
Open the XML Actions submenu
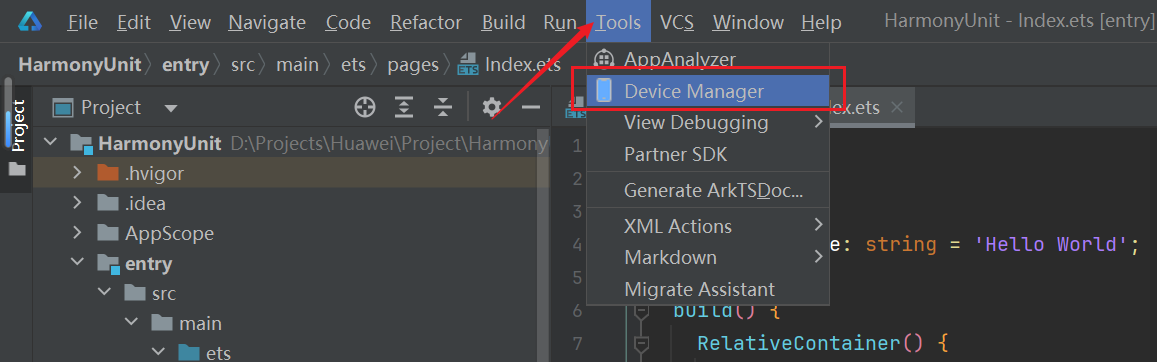[x=708, y=225]
